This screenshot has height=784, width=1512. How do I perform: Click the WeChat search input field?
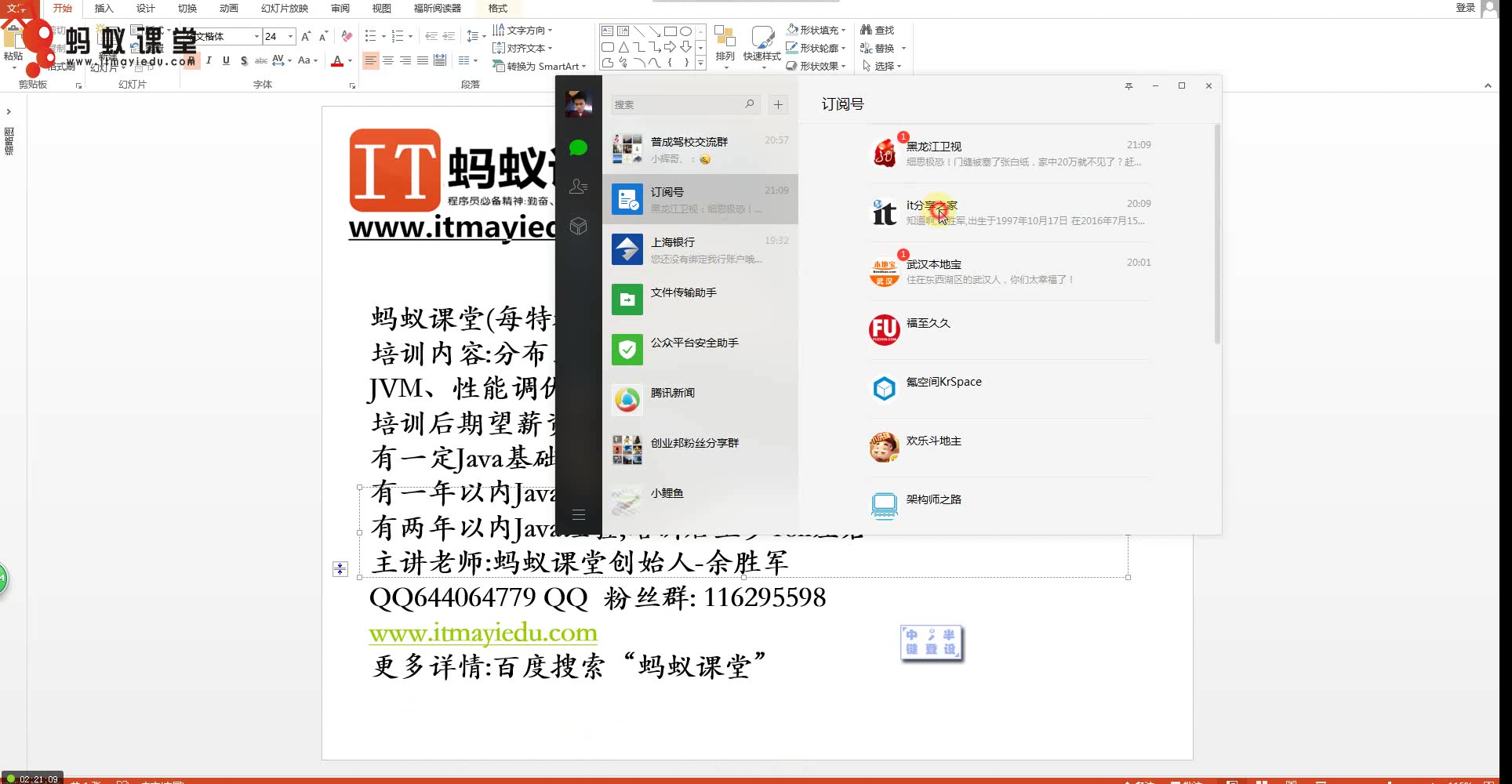[x=685, y=104]
